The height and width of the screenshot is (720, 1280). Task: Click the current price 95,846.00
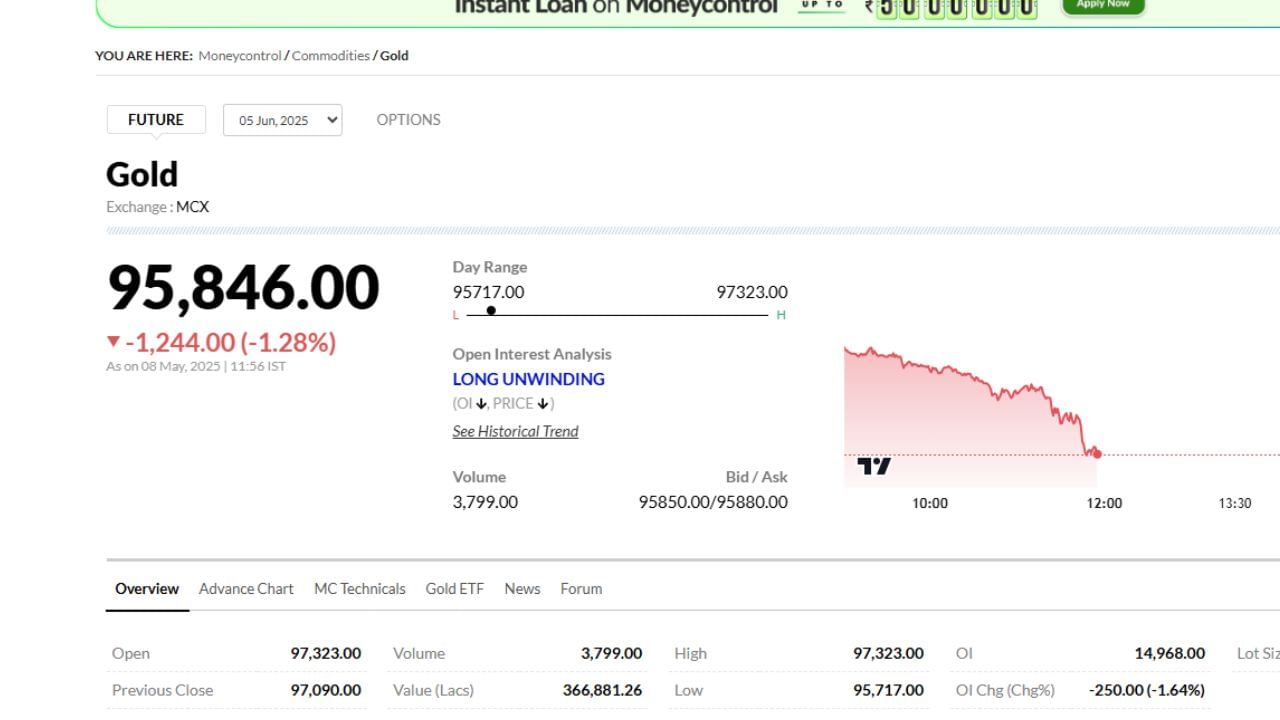click(x=243, y=287)
